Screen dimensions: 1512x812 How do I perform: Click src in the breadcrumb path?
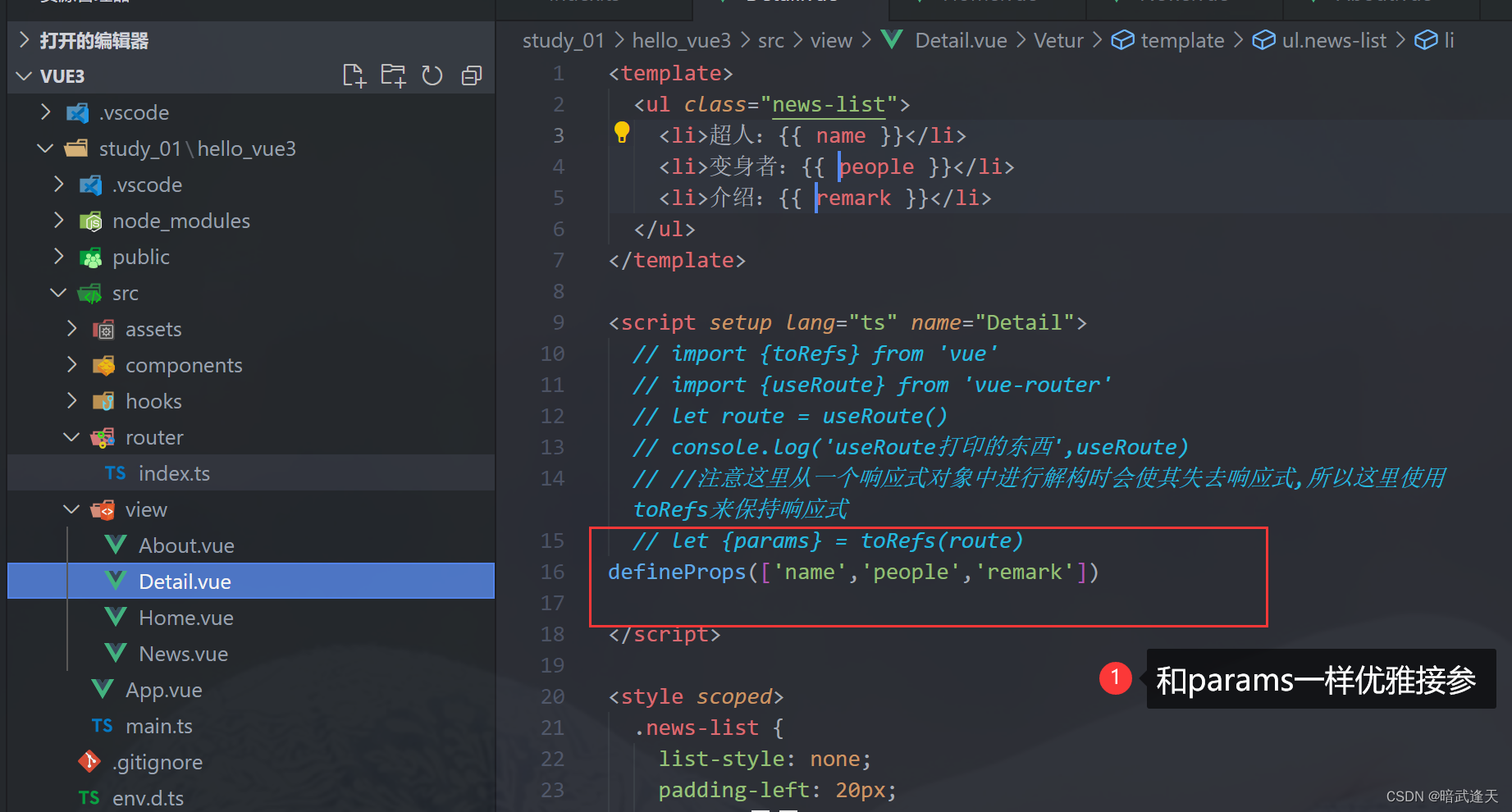click(x=770, y=40)
